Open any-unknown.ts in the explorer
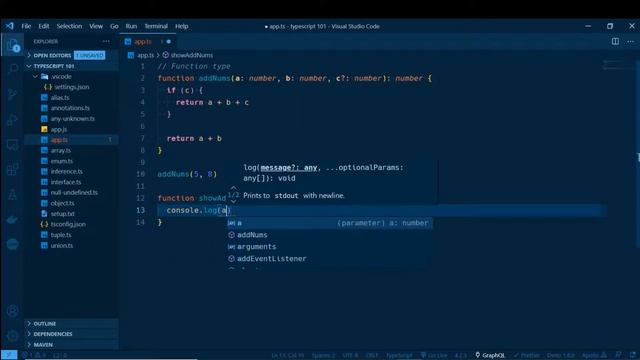This screenshot has height=360, width=640. pyautogui.click(x=72, y=119)
